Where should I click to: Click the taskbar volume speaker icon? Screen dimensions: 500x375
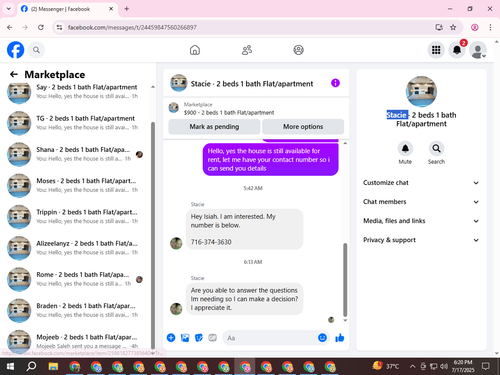click(x=444, y=366)
